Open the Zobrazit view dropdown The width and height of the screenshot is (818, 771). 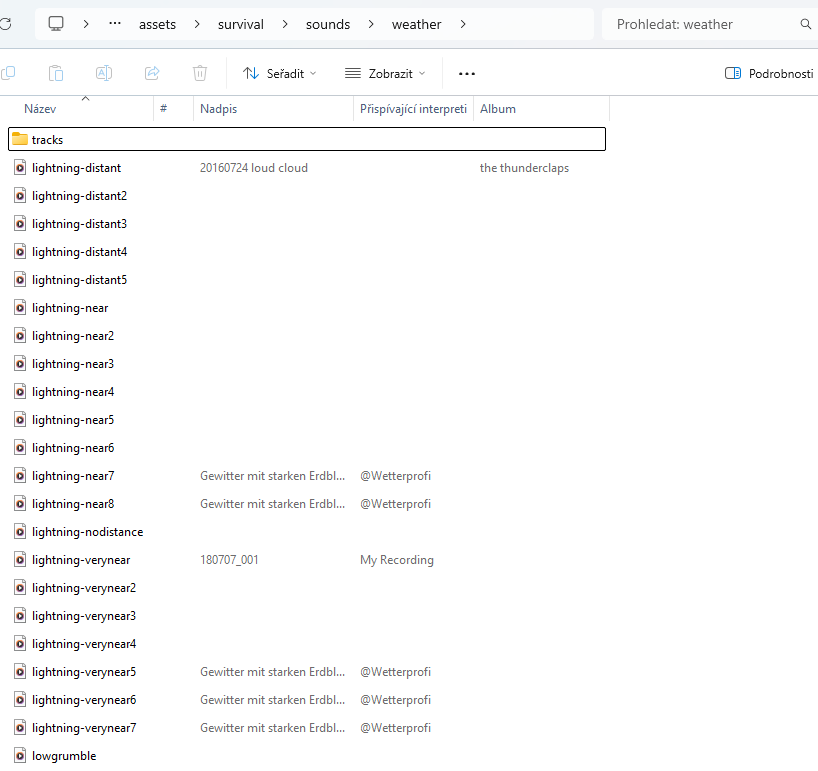pos(385,73)
